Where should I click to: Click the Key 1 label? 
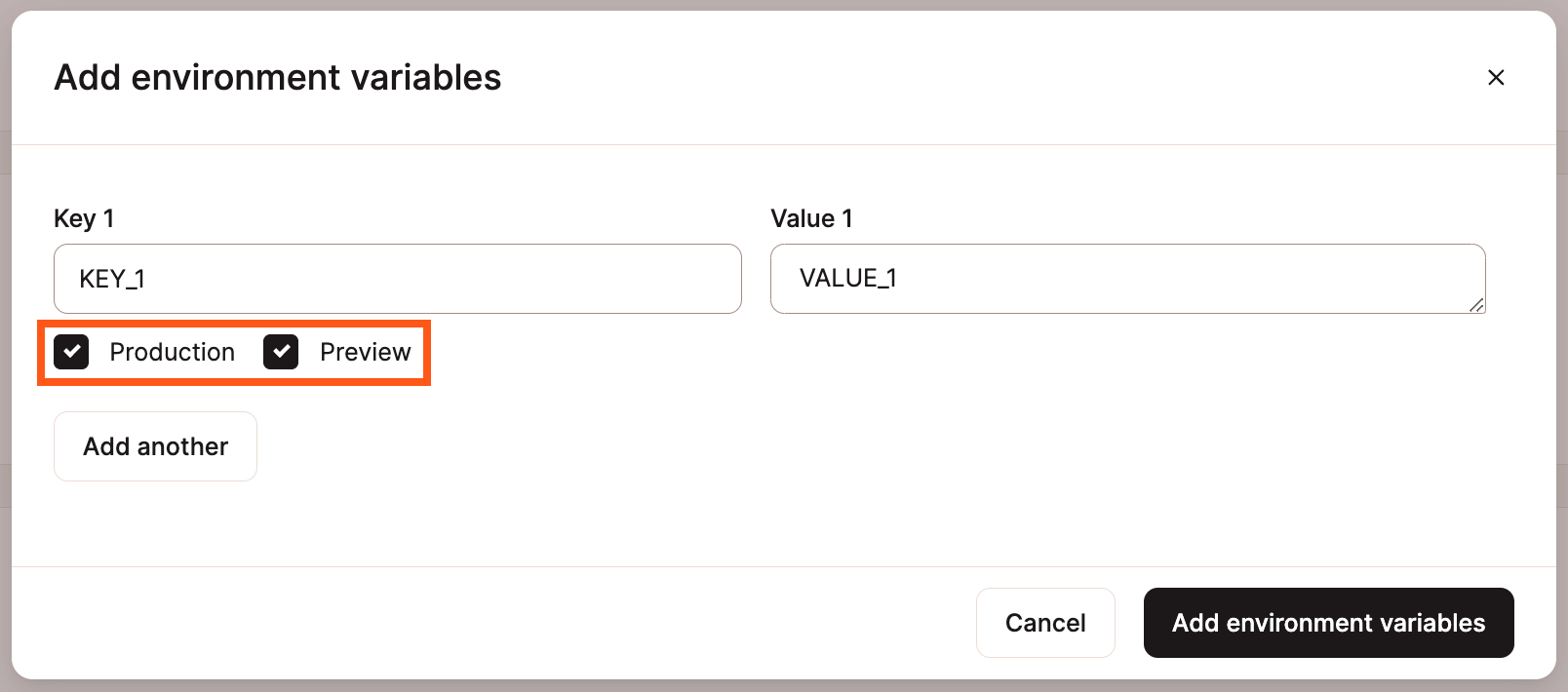click(x=84, y=218)
